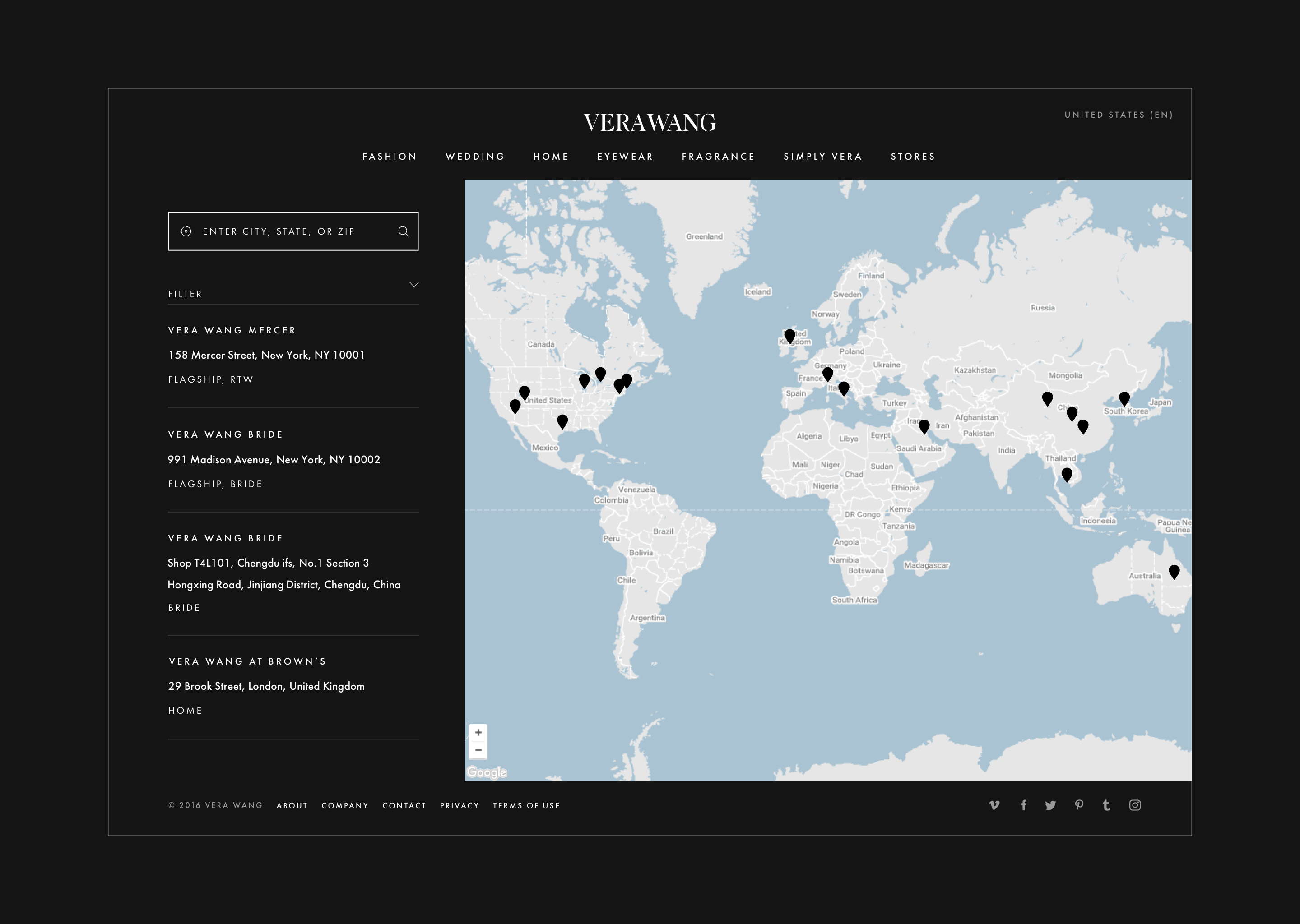Open the Vimeo social link
Screen dimensions: 1300x924
(994, 804)
